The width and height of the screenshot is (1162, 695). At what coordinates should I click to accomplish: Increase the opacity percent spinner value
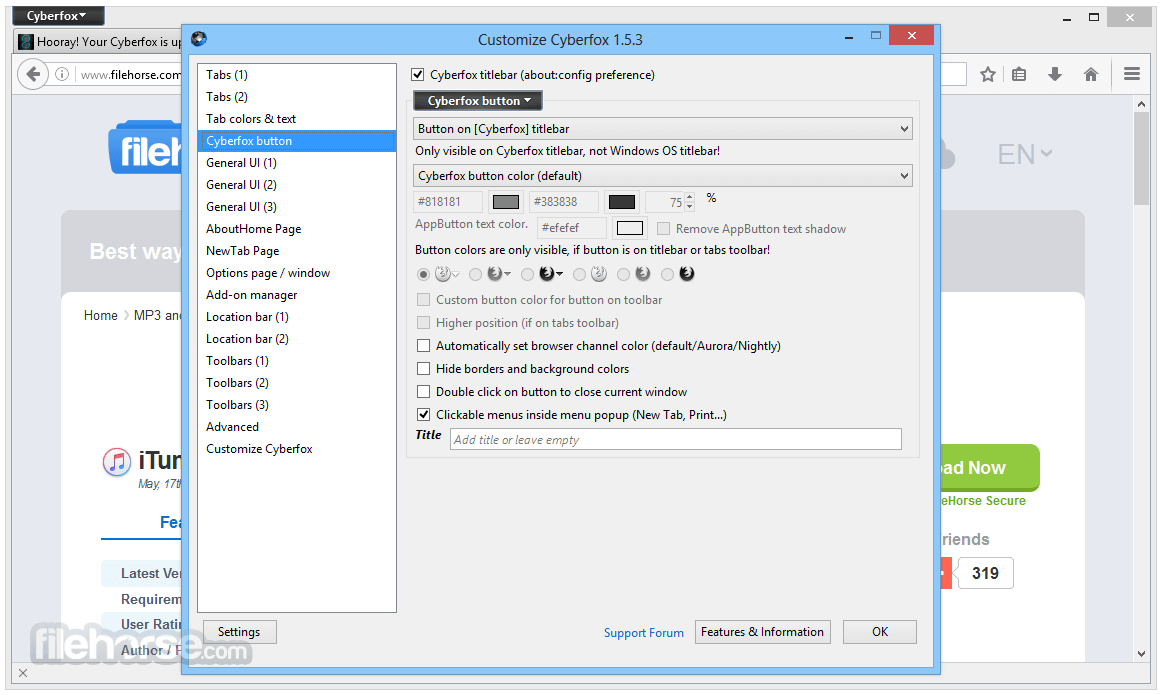click(690, 197)
